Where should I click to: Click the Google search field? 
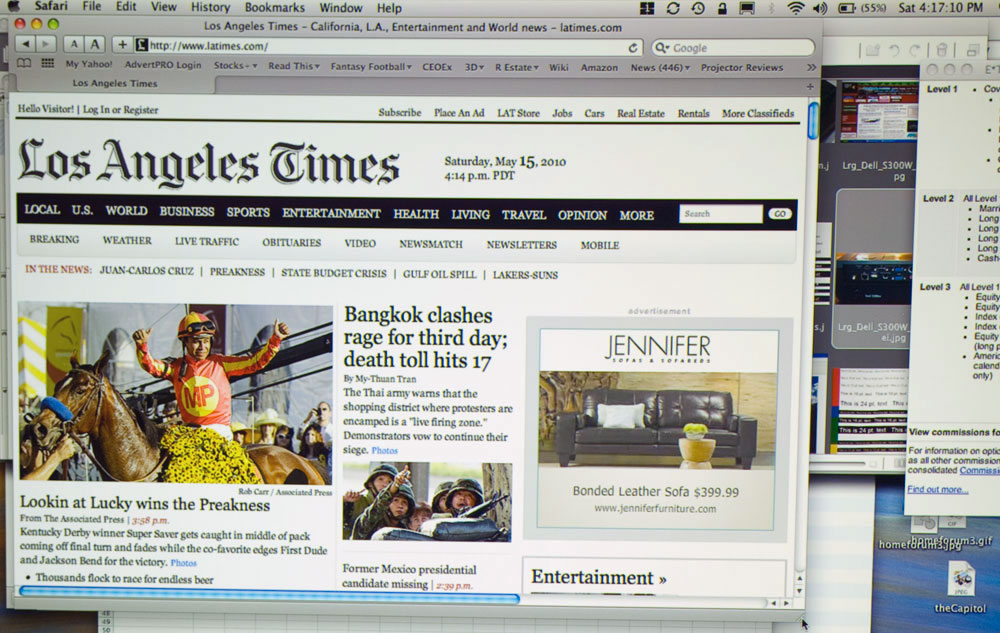click(x=733, y=48)
